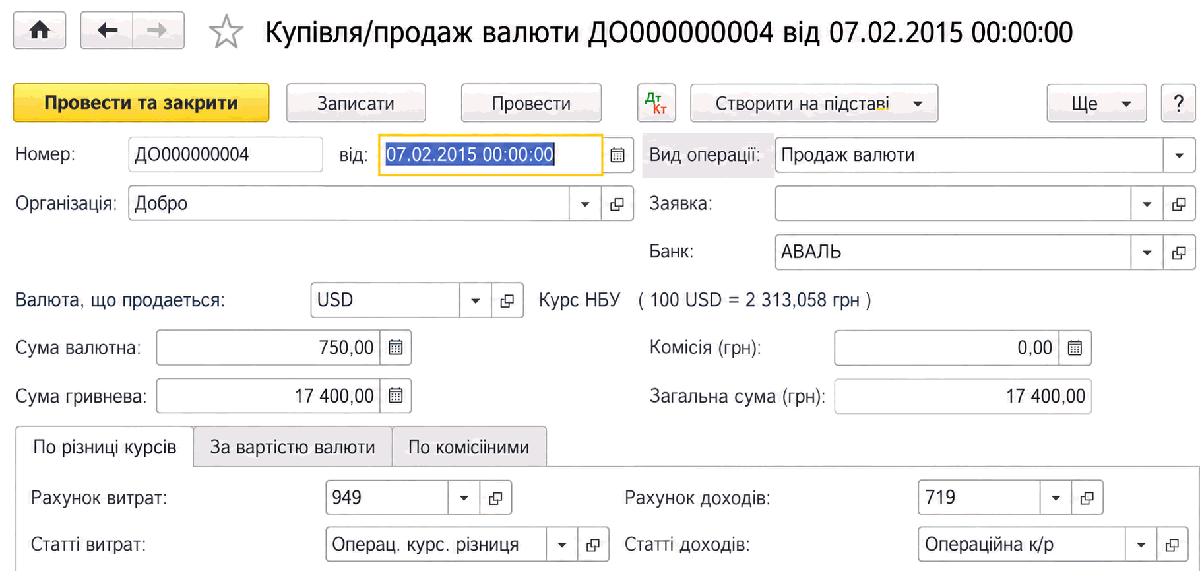This screenshot has height=571, width=1200.
Task: Click the empty Заявка field
Action: (x=955, y=203)
